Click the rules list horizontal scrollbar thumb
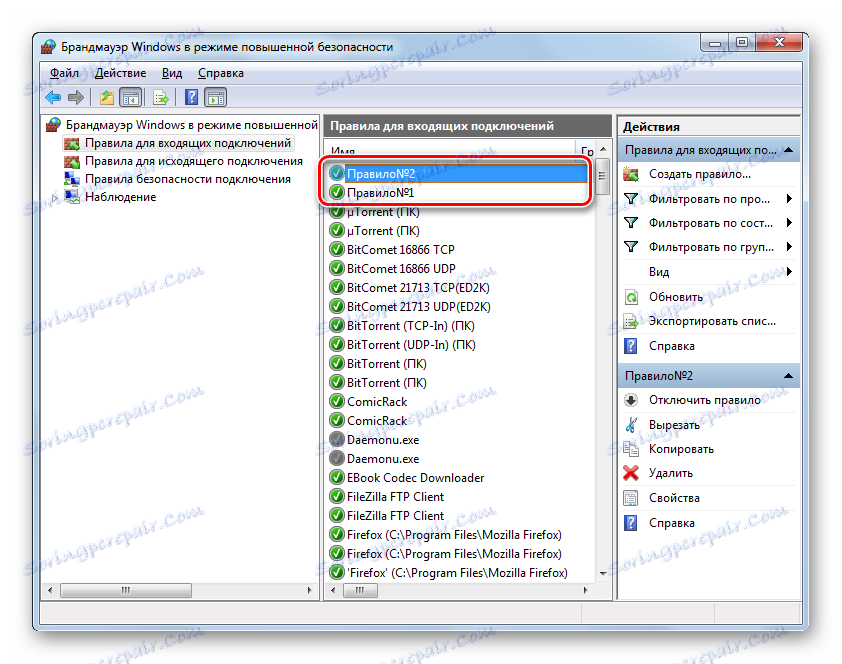The height and width of the screenshot is (664, 842). coord(360,590)
